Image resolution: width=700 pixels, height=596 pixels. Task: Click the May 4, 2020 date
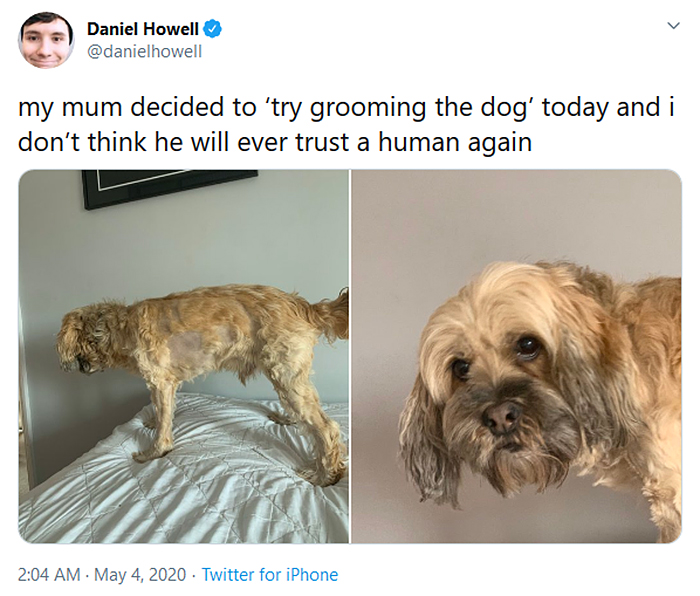tap(140, 574)
